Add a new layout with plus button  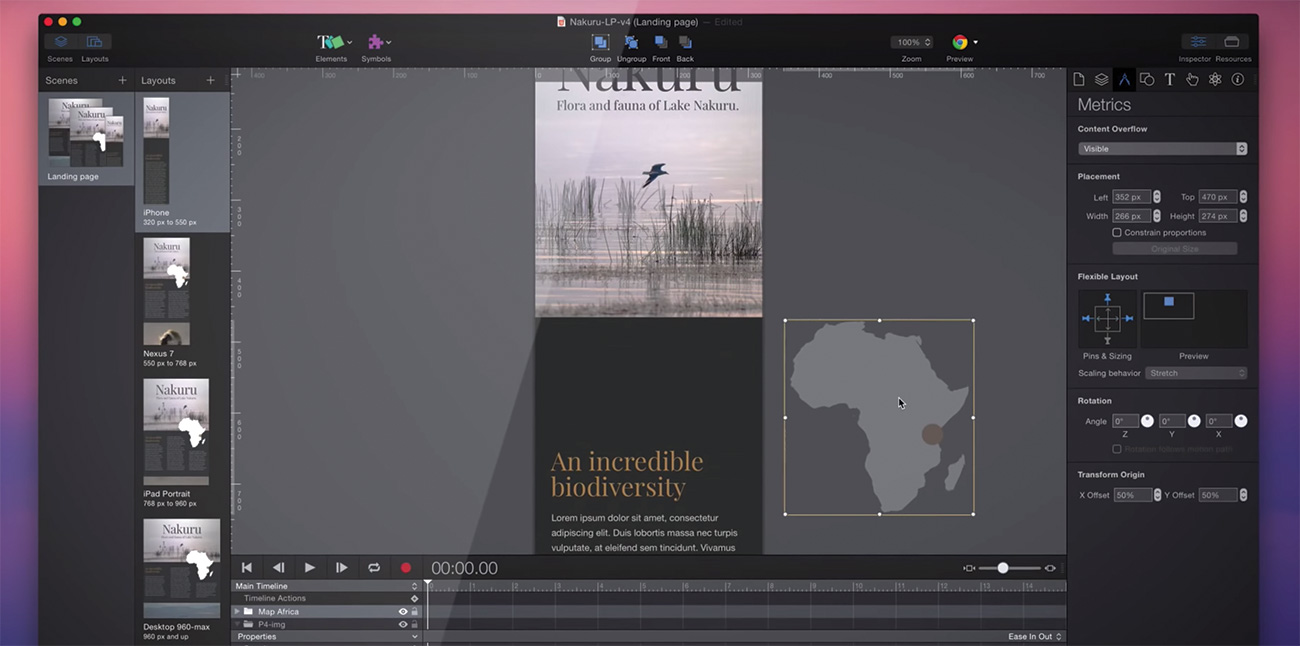point(210,80)
